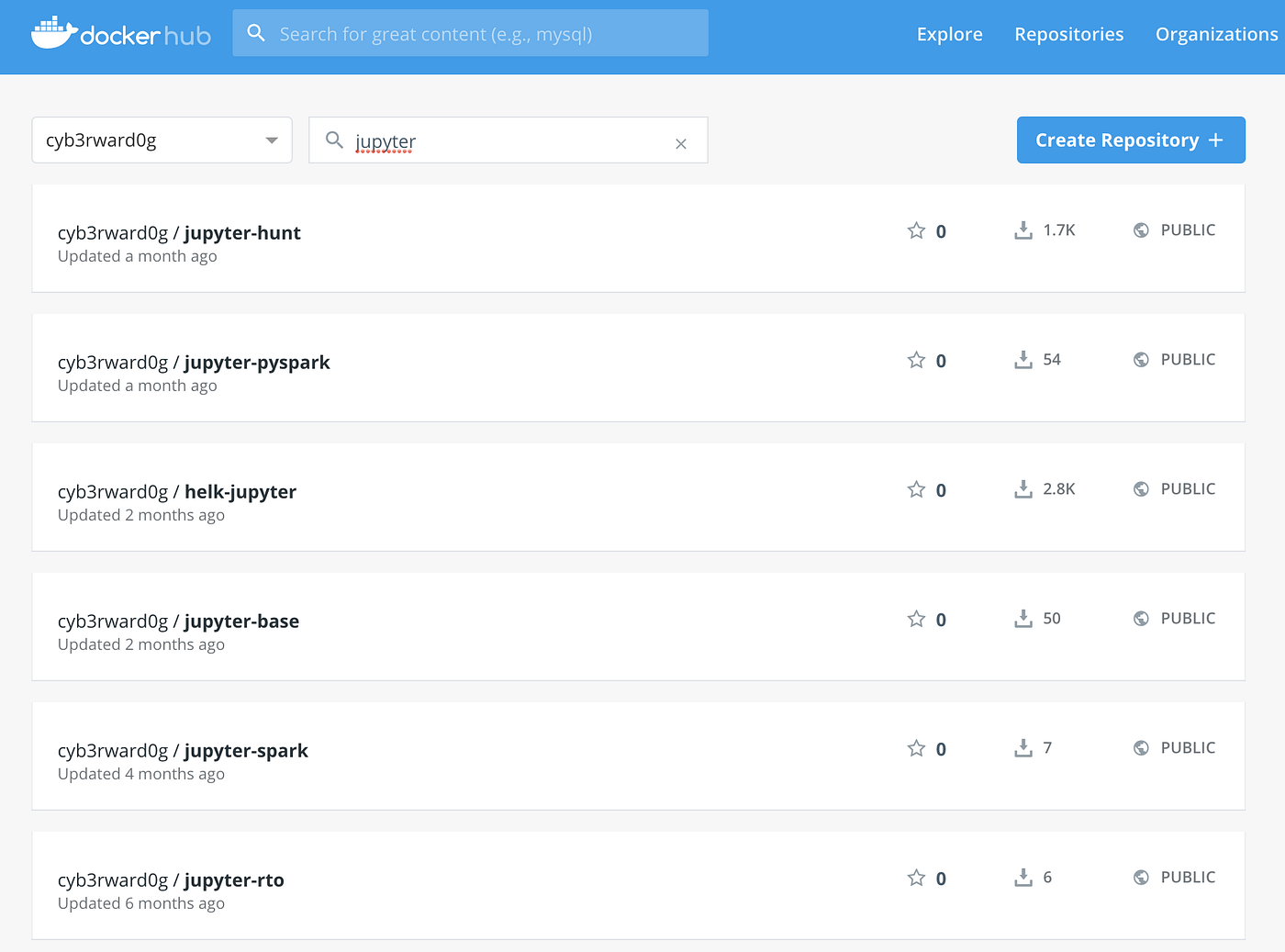
Task: Click globe icon on jupyter-base row
Action: click(1141, 619)
